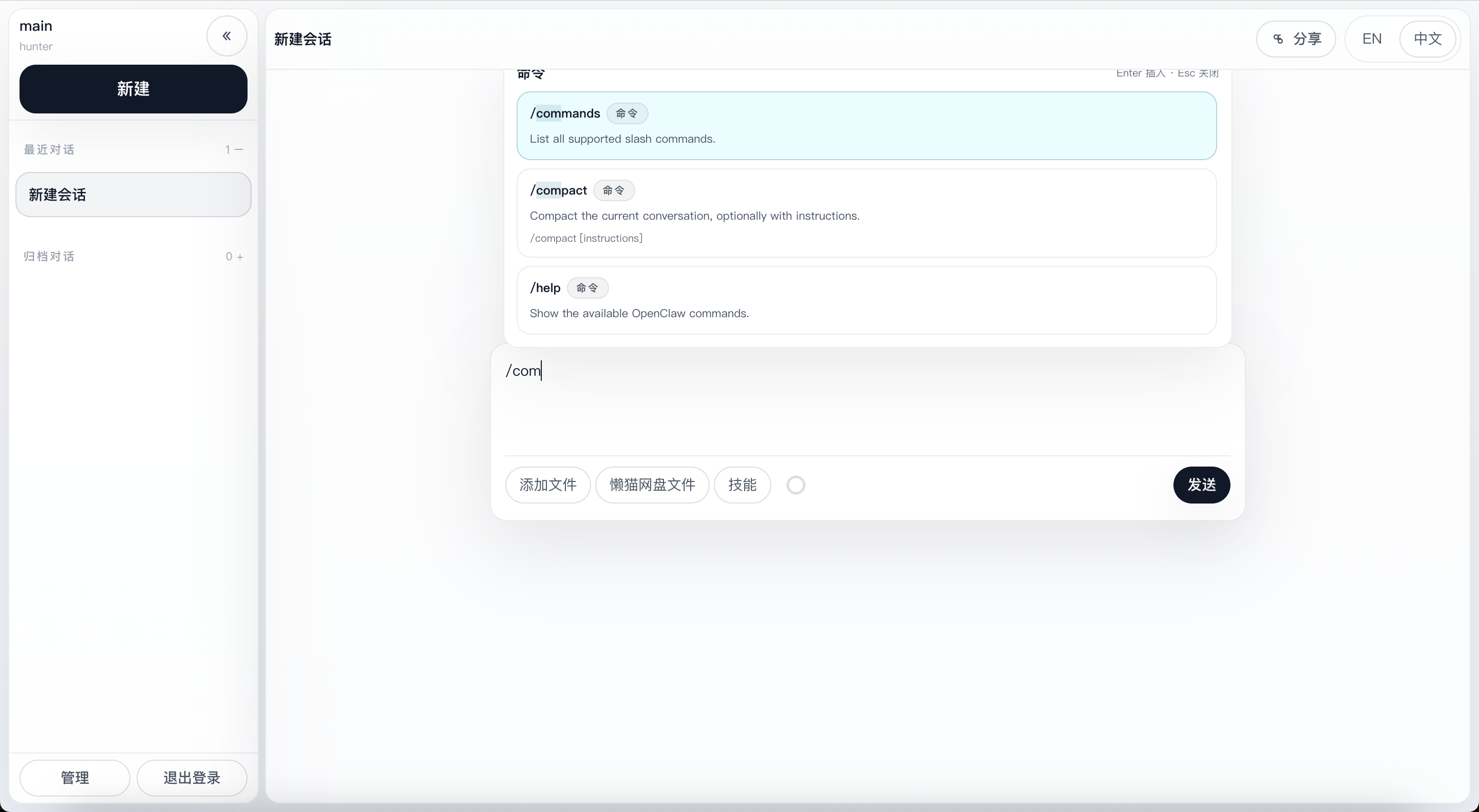Click the 新建 button
This screenshot has height=812, width=1479.
[x=133, y=89]
